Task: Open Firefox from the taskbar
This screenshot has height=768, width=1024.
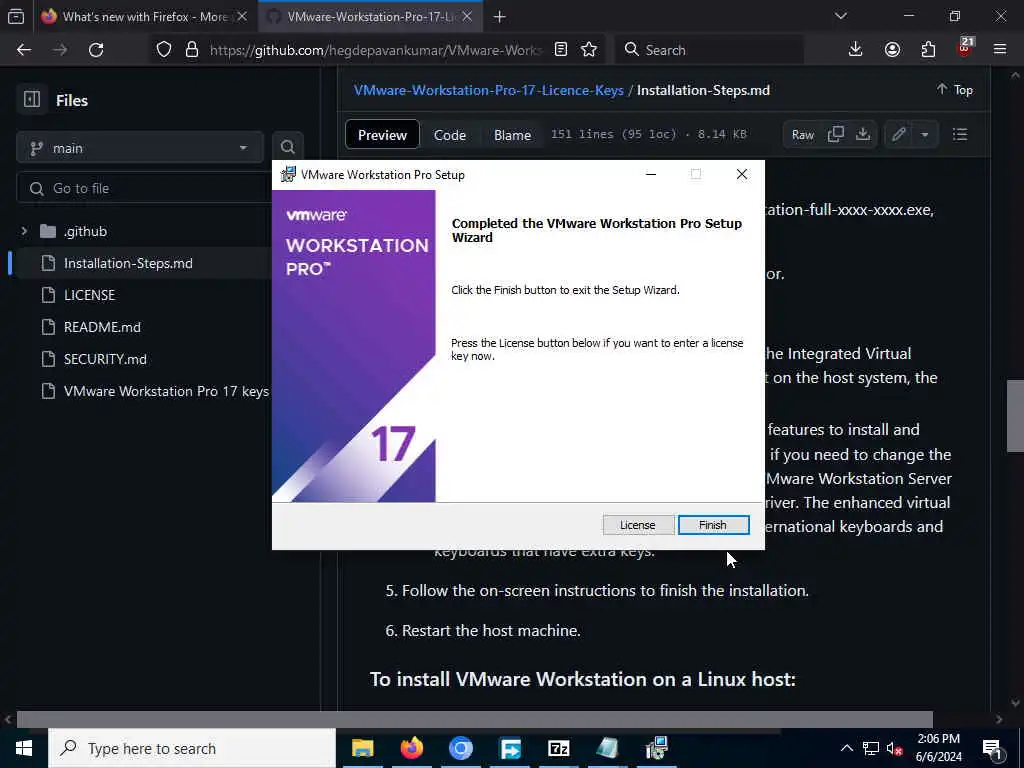Action: tap(411, 748)
